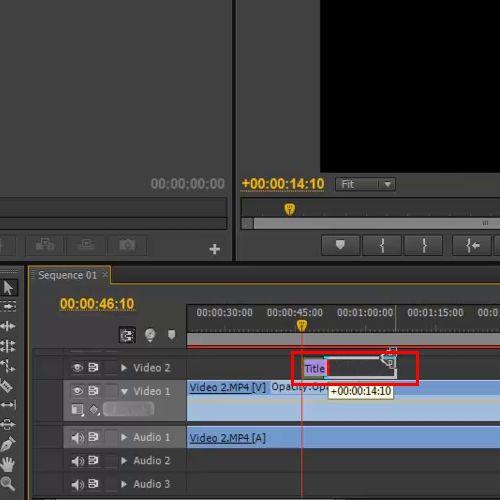
Task: Expand the Video 2 track
Action: point(124,368)
